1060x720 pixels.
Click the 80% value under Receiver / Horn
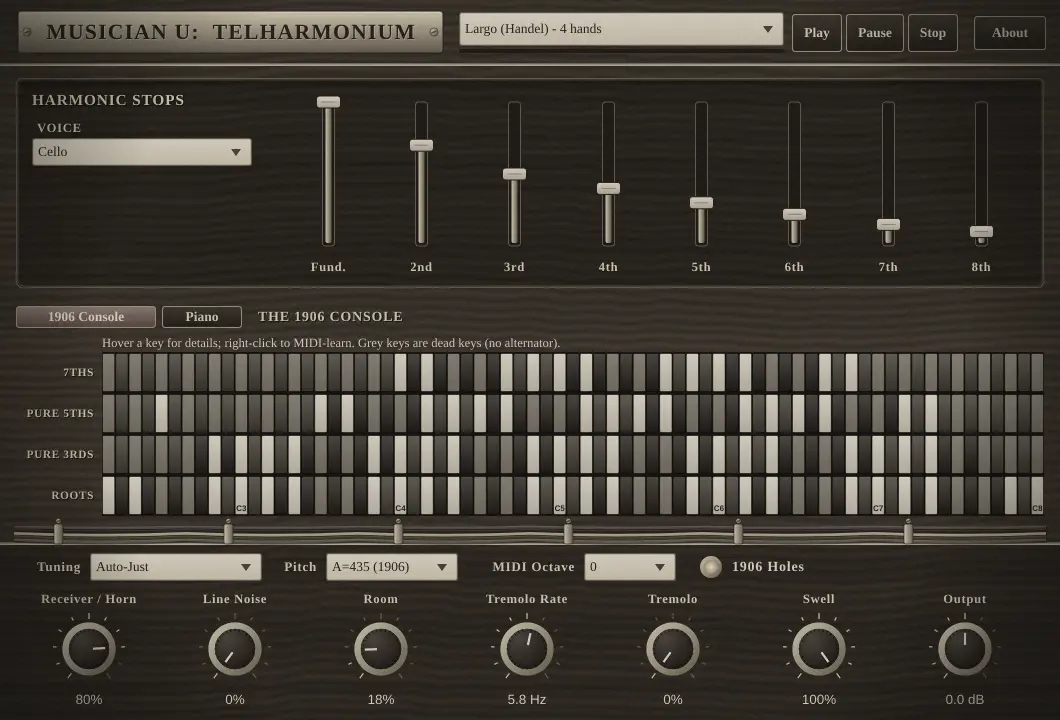tap(89, 700)
